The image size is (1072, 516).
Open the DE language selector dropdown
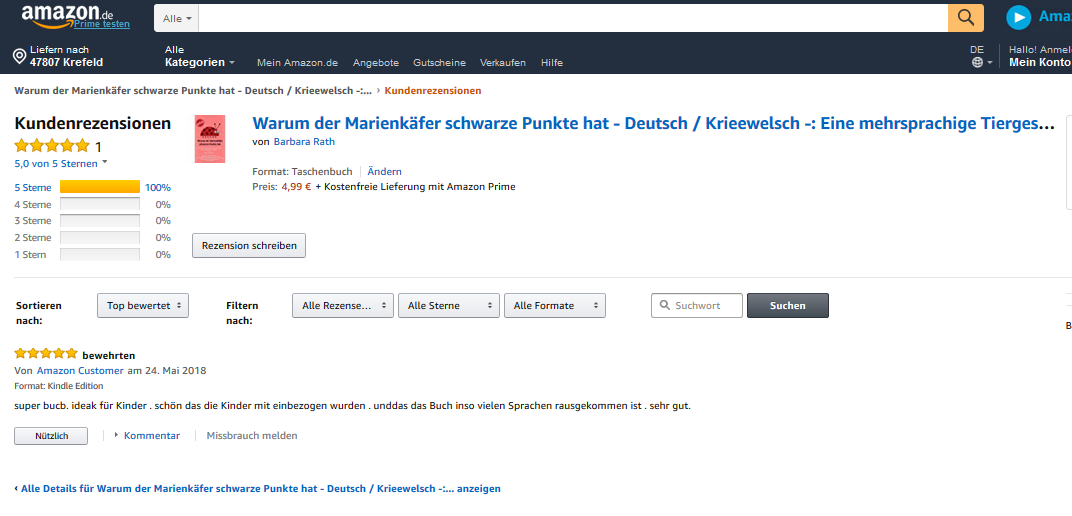(981, 56)
